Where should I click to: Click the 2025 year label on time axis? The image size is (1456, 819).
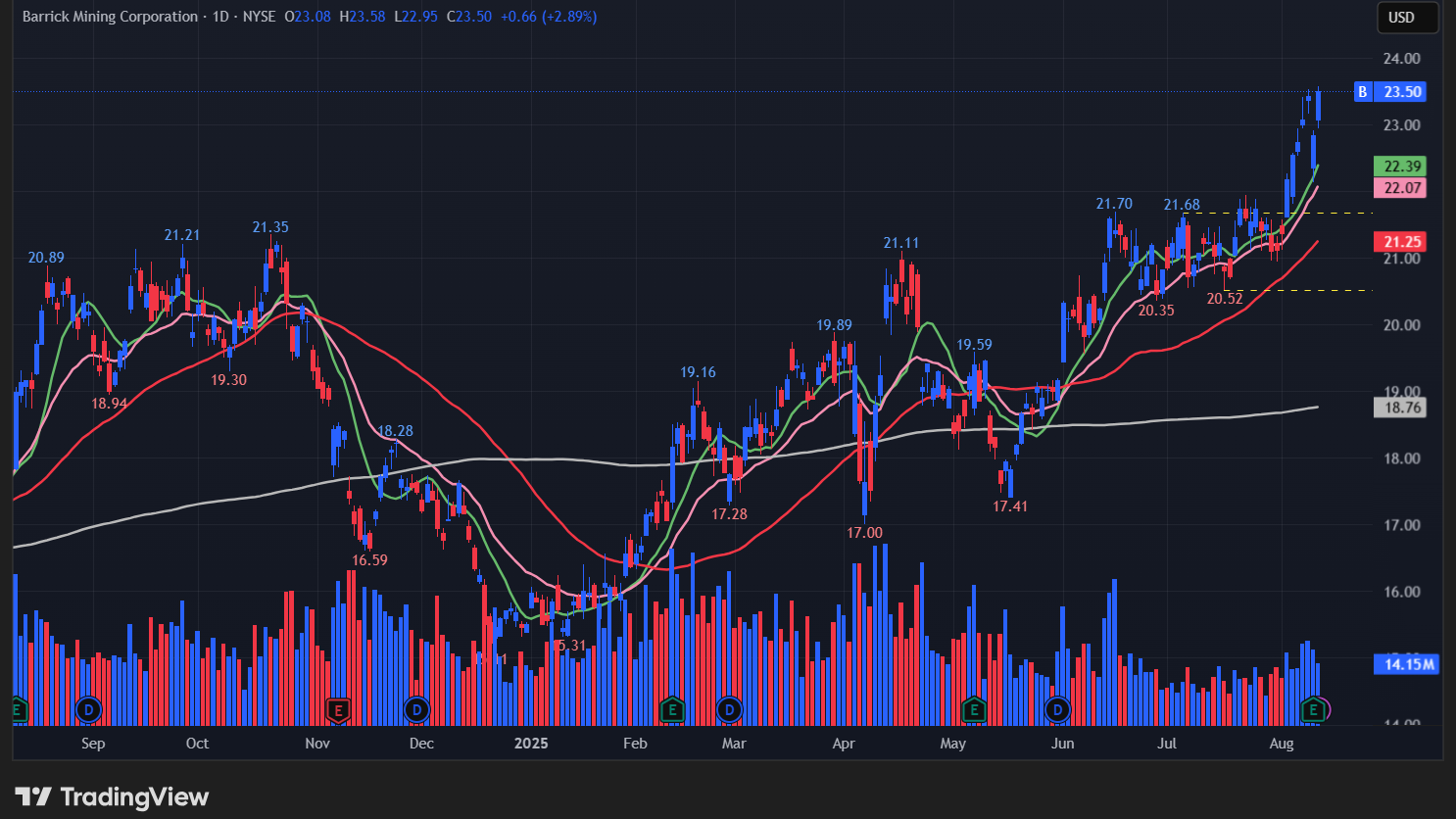click(531, 744)
